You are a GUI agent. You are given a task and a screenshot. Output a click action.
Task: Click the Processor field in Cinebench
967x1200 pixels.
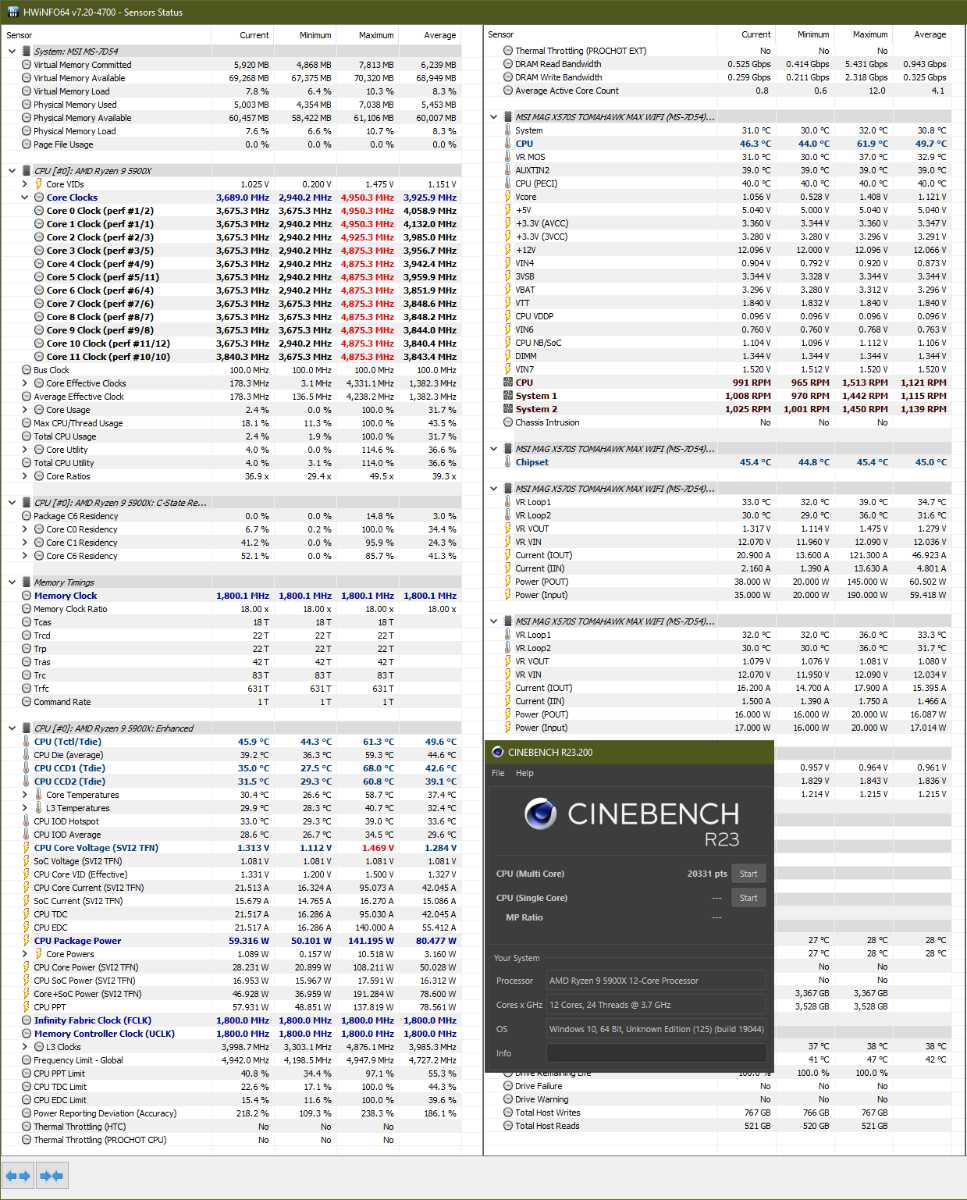tap(656, 981)
